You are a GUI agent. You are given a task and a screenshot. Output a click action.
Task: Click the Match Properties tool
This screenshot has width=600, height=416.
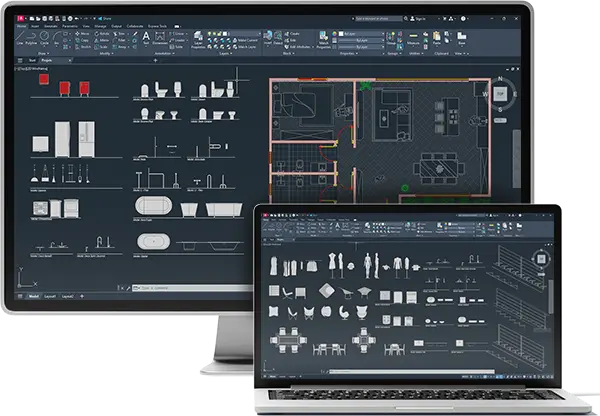pos(323,40)
